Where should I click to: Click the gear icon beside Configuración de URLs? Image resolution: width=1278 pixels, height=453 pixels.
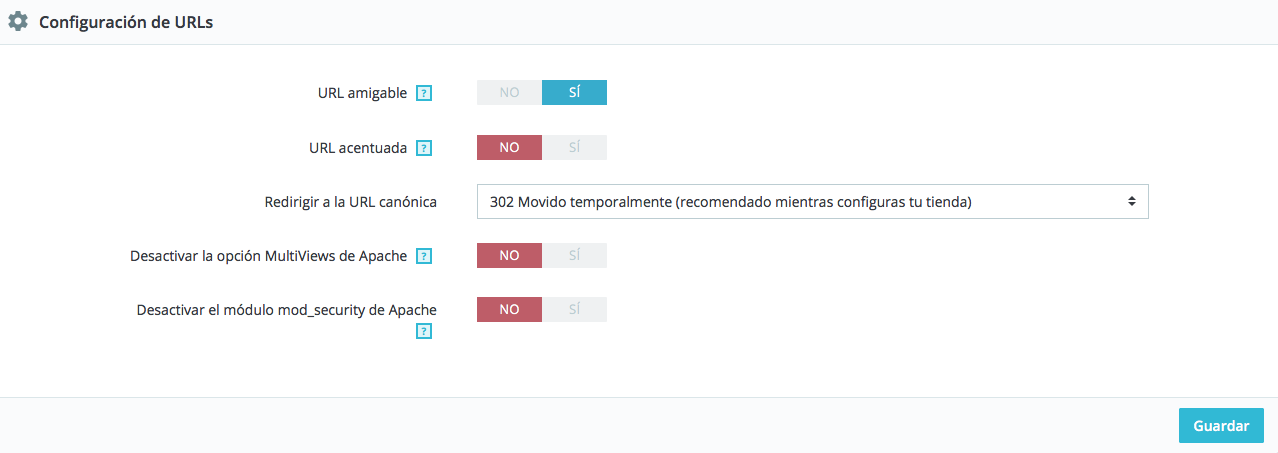[18, 22]
